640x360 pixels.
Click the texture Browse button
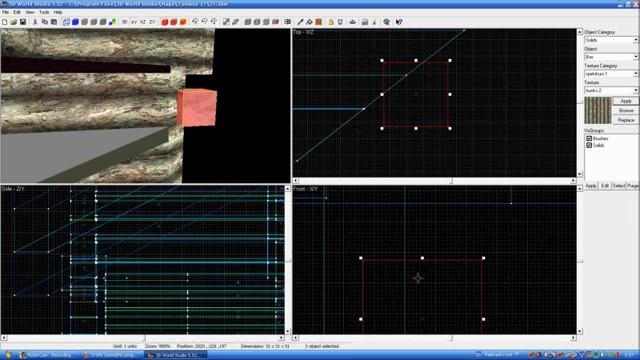[x=626, y=111]
